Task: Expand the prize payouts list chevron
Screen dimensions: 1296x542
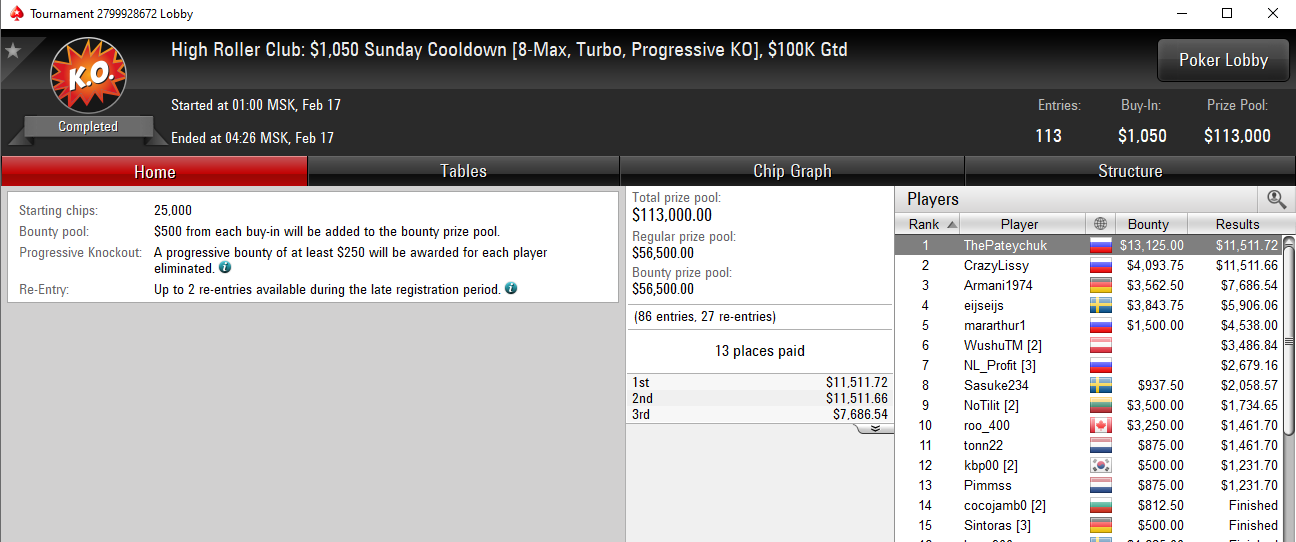Action: (x=874, y=428)
